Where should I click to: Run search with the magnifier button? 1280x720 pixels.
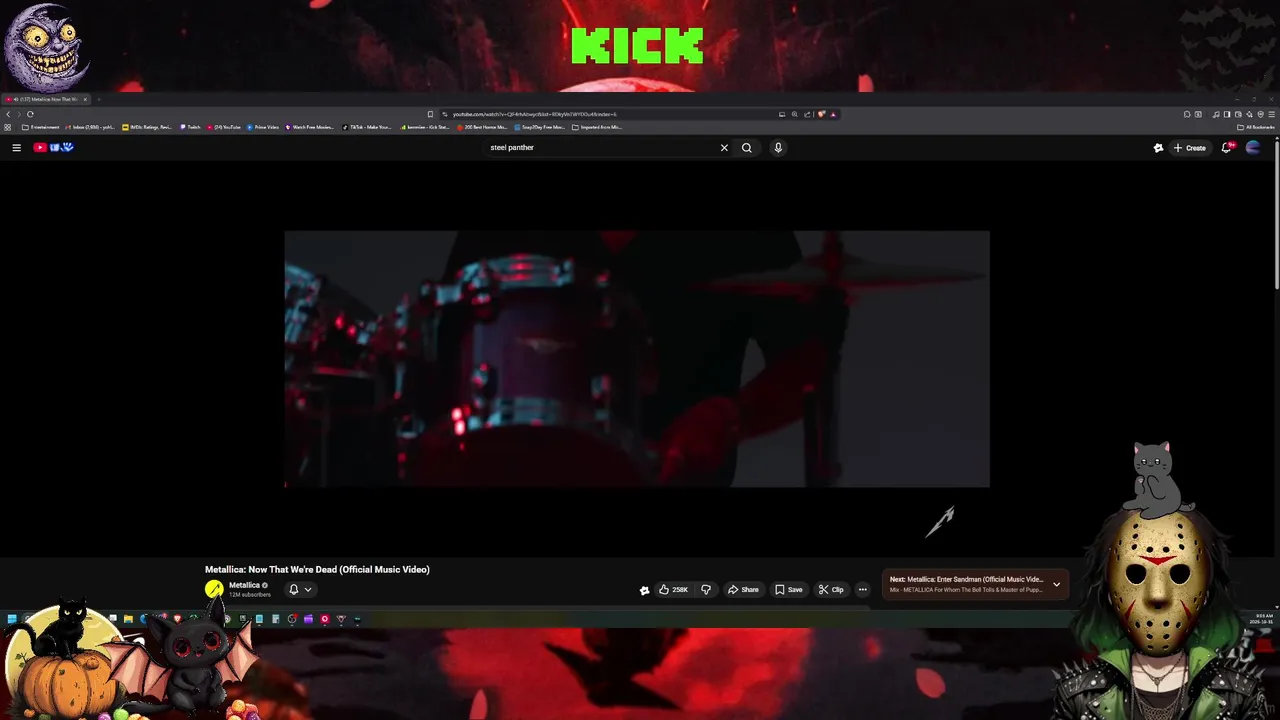[746, 147]
